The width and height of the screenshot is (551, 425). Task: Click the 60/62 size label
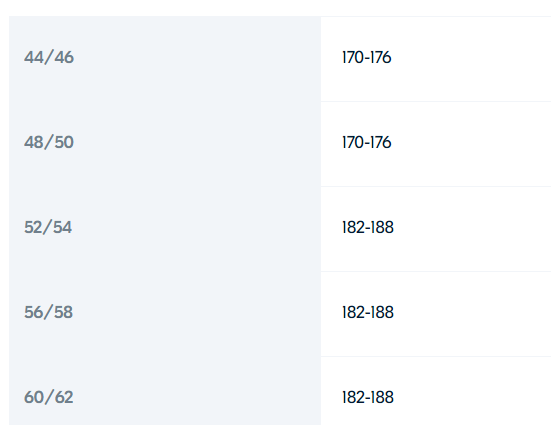[49, 397]
